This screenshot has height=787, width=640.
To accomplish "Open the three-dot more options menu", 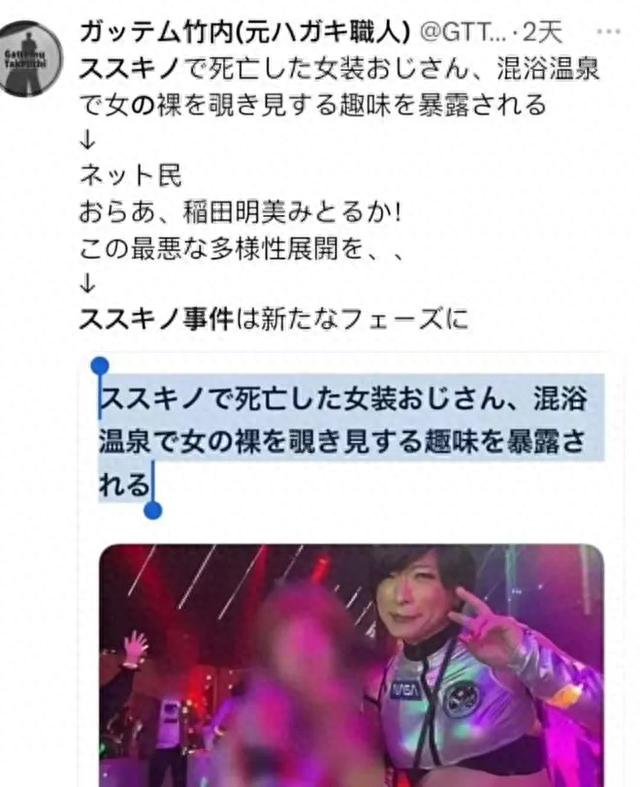I will point(609,32).
